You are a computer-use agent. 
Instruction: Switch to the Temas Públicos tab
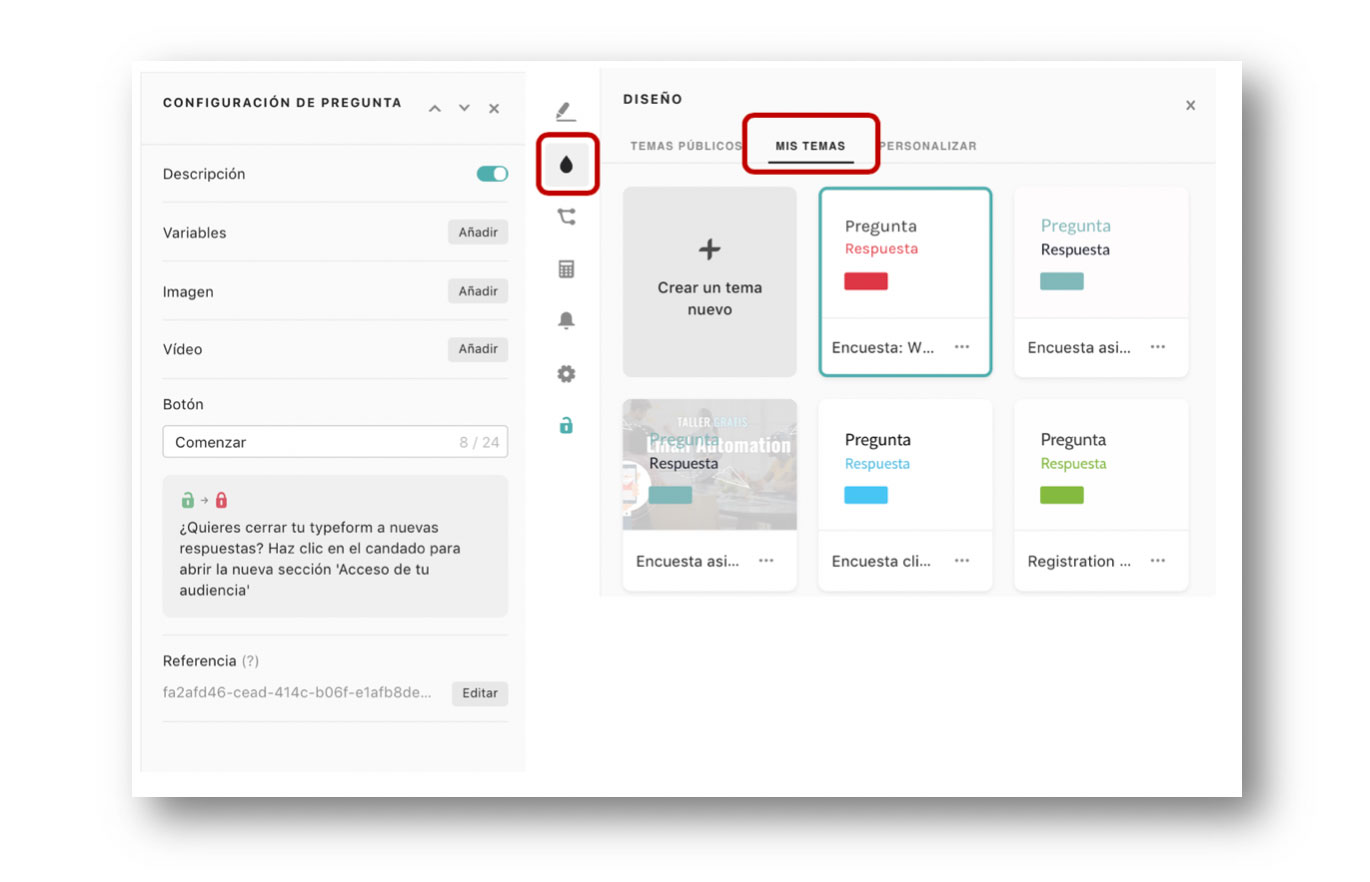684,145
